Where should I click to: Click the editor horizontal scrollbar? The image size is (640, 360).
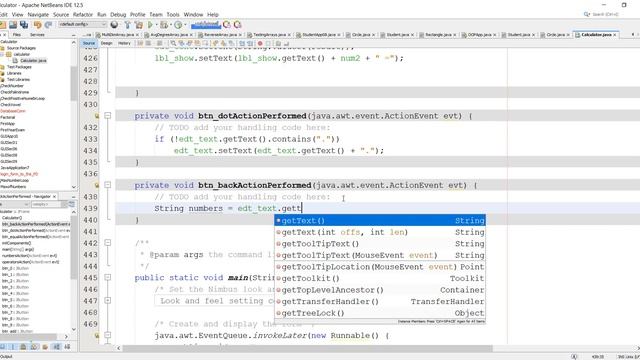click(x=307, y=348)
